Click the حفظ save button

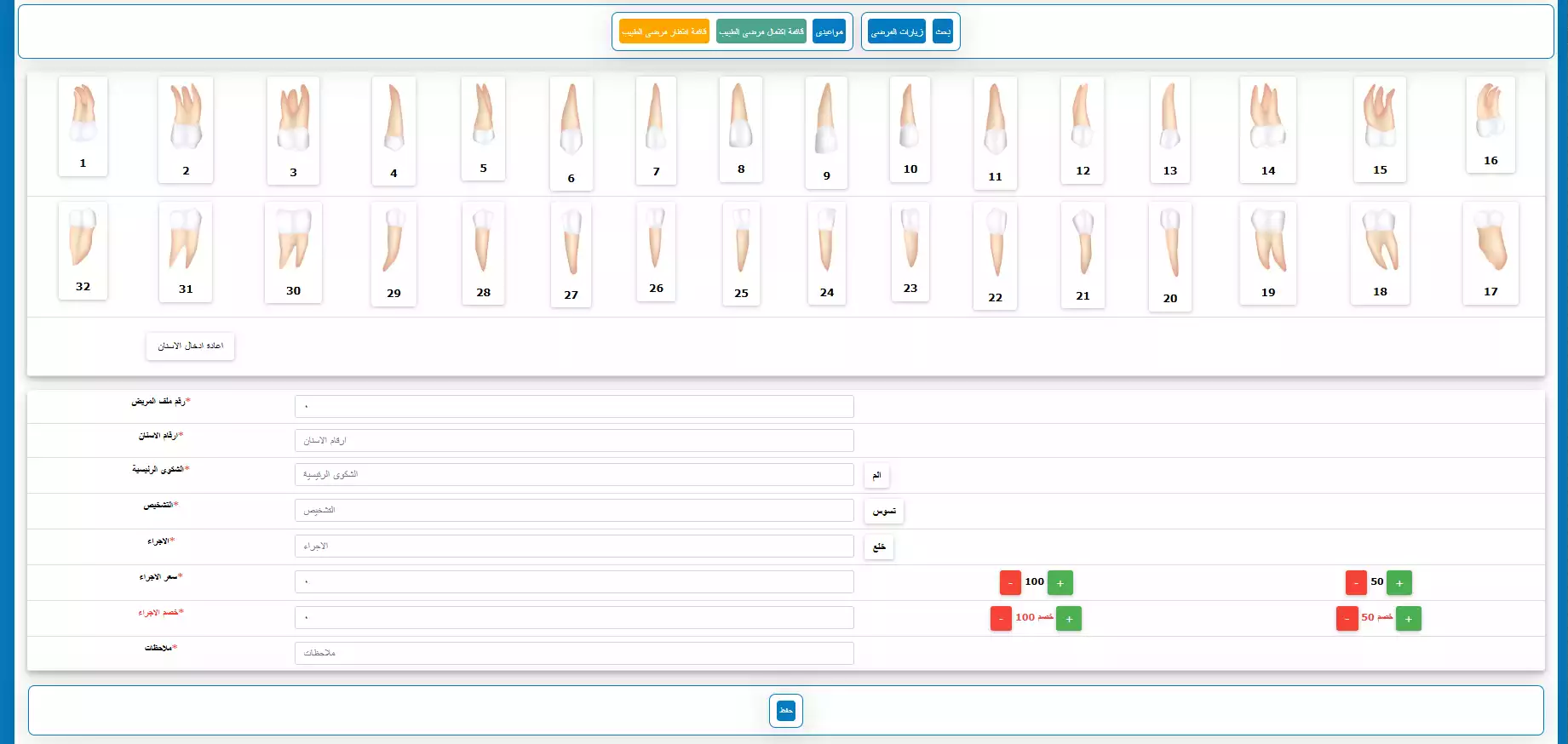pos(786,710)
